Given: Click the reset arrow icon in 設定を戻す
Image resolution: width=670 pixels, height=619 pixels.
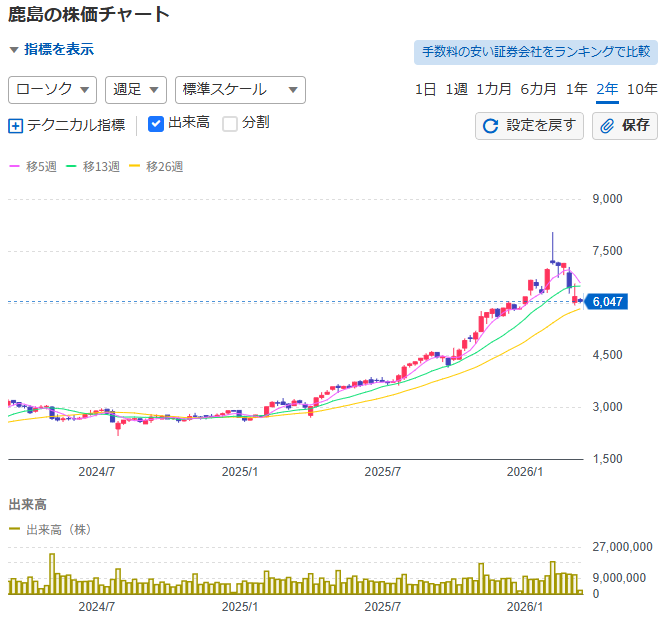Looking at the screenshot, I should [x=490, y=126].
